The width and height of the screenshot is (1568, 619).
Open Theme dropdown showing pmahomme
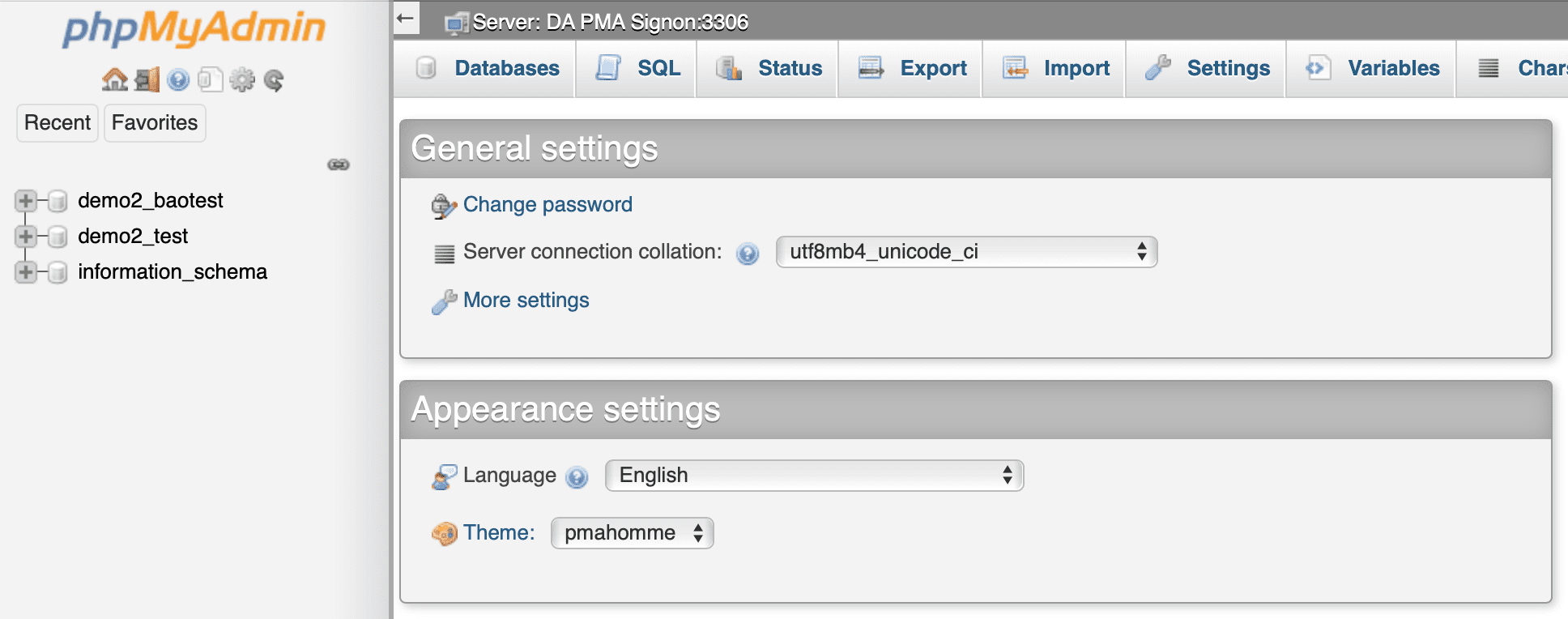(x=632, y=533)
